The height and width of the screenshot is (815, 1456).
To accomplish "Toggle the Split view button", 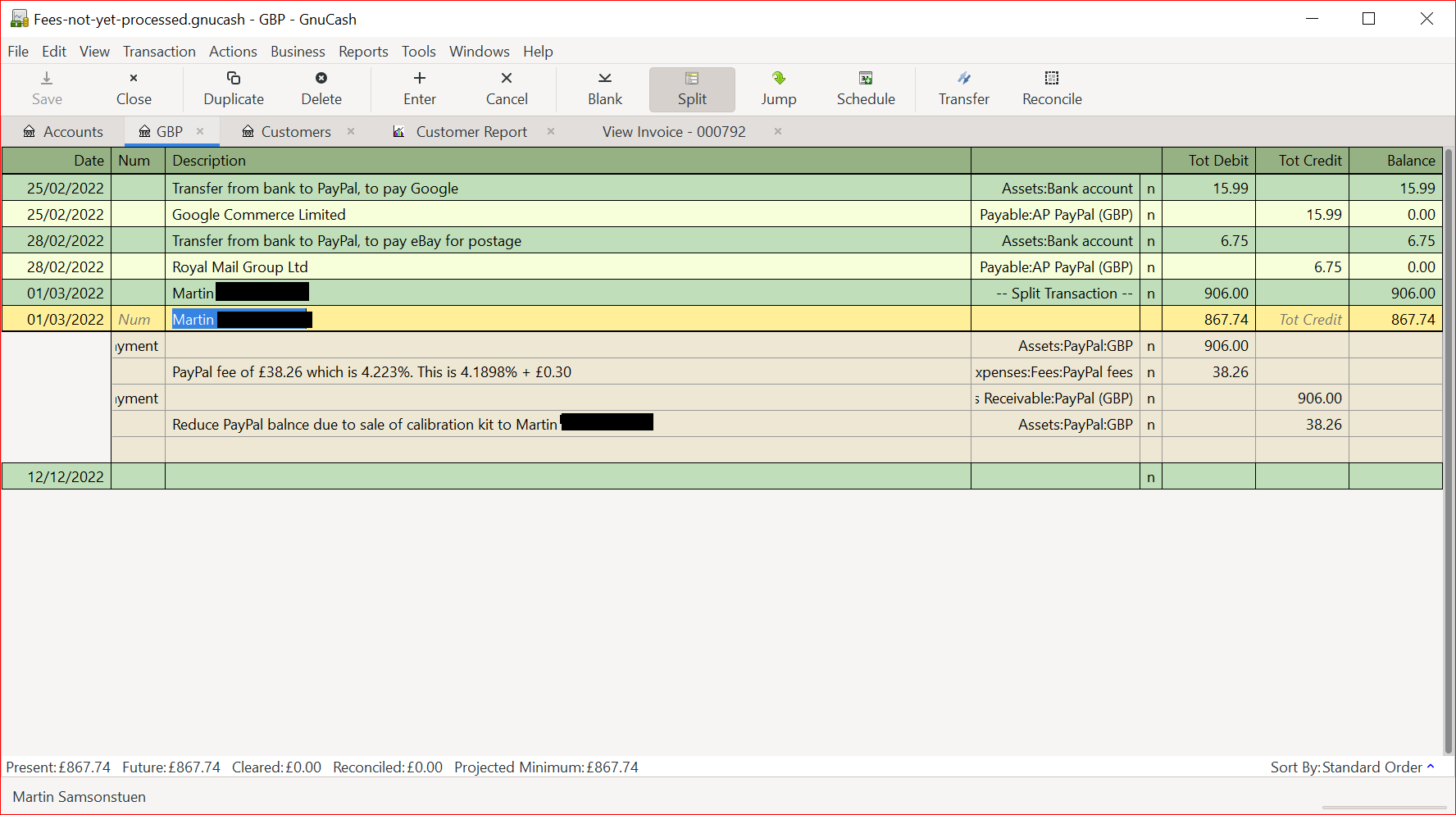I will 692,89.
